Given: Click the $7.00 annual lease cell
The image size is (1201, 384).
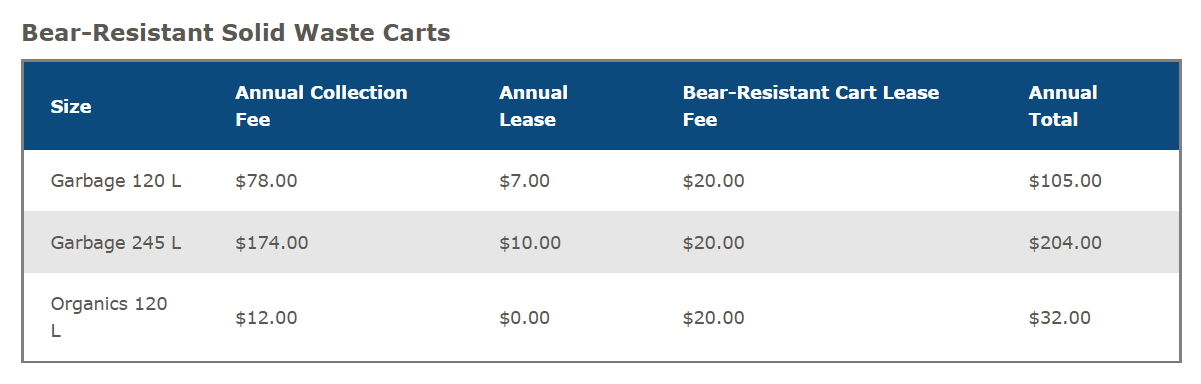Looking at the screenshot, I should tap(525, 181).
